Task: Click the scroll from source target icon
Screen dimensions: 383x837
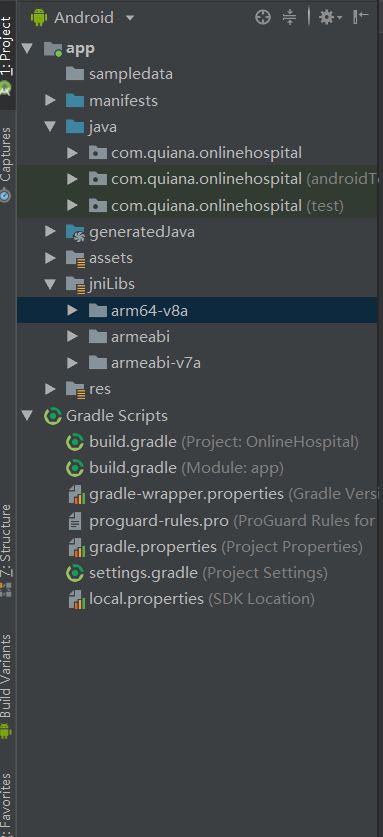Action: pos(263,18)
